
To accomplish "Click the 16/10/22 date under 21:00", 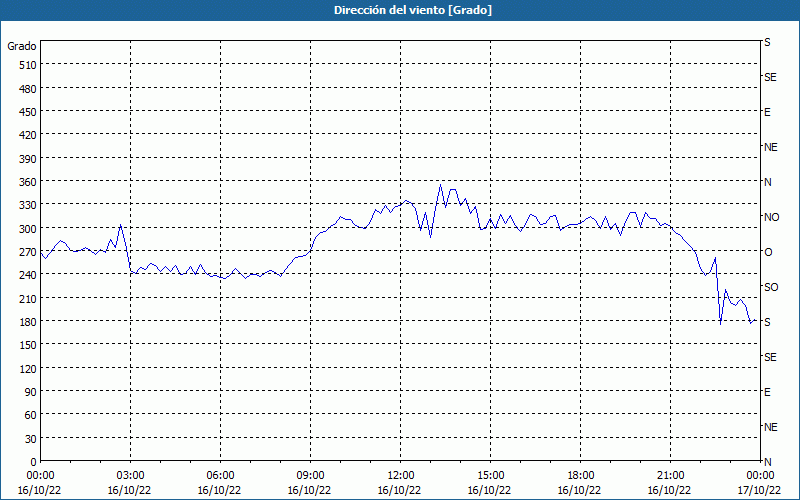I will pos(669,490).
